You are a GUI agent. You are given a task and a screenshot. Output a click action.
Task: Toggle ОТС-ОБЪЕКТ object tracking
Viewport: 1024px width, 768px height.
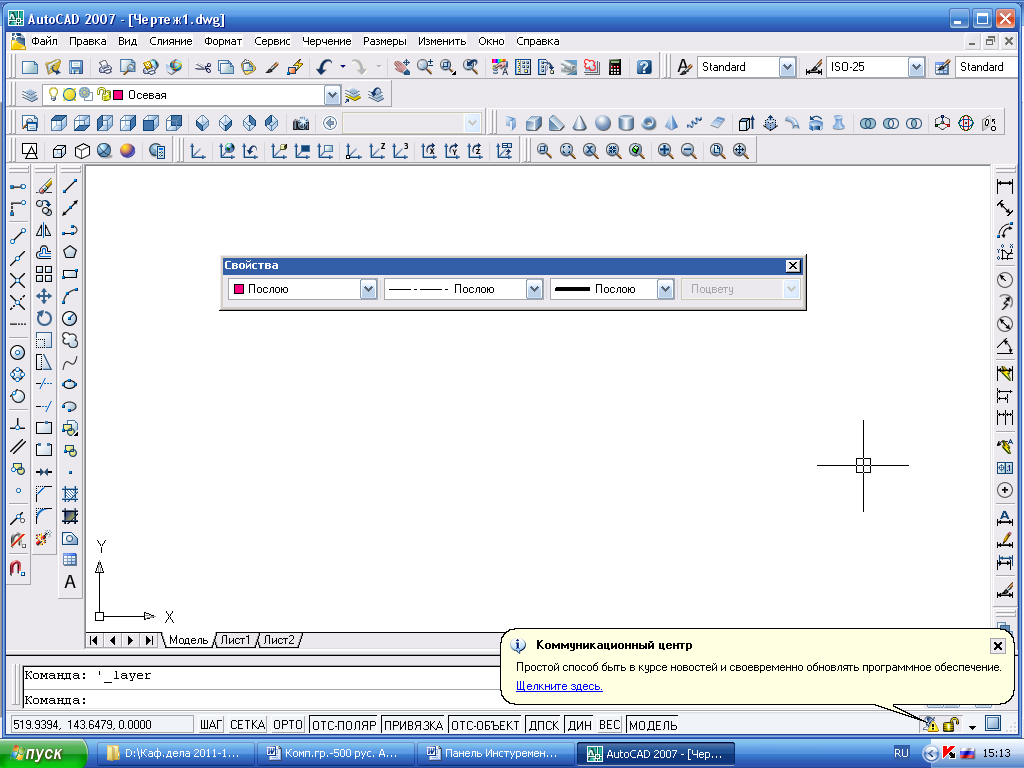[485, 724]
